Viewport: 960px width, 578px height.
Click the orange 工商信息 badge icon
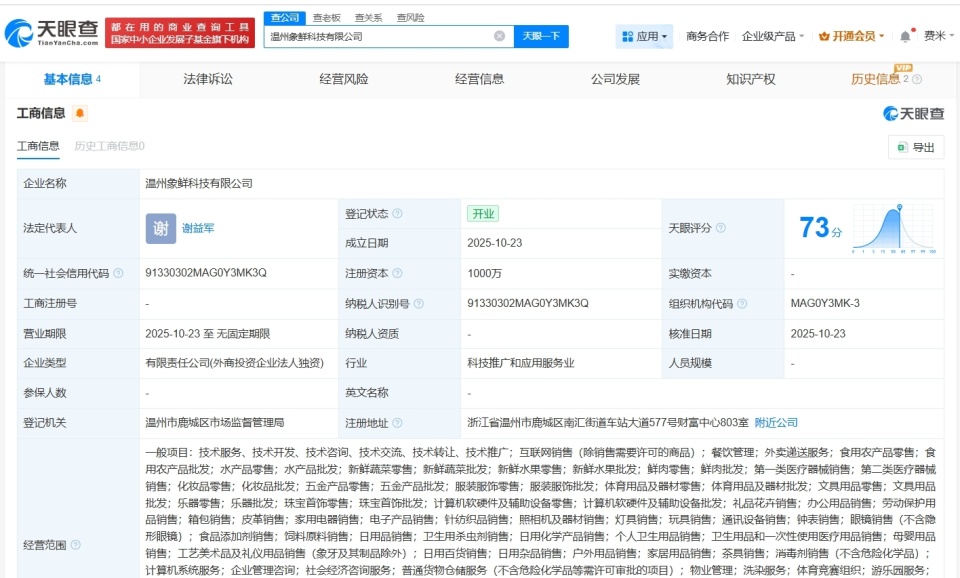click(x=80, y=114)
